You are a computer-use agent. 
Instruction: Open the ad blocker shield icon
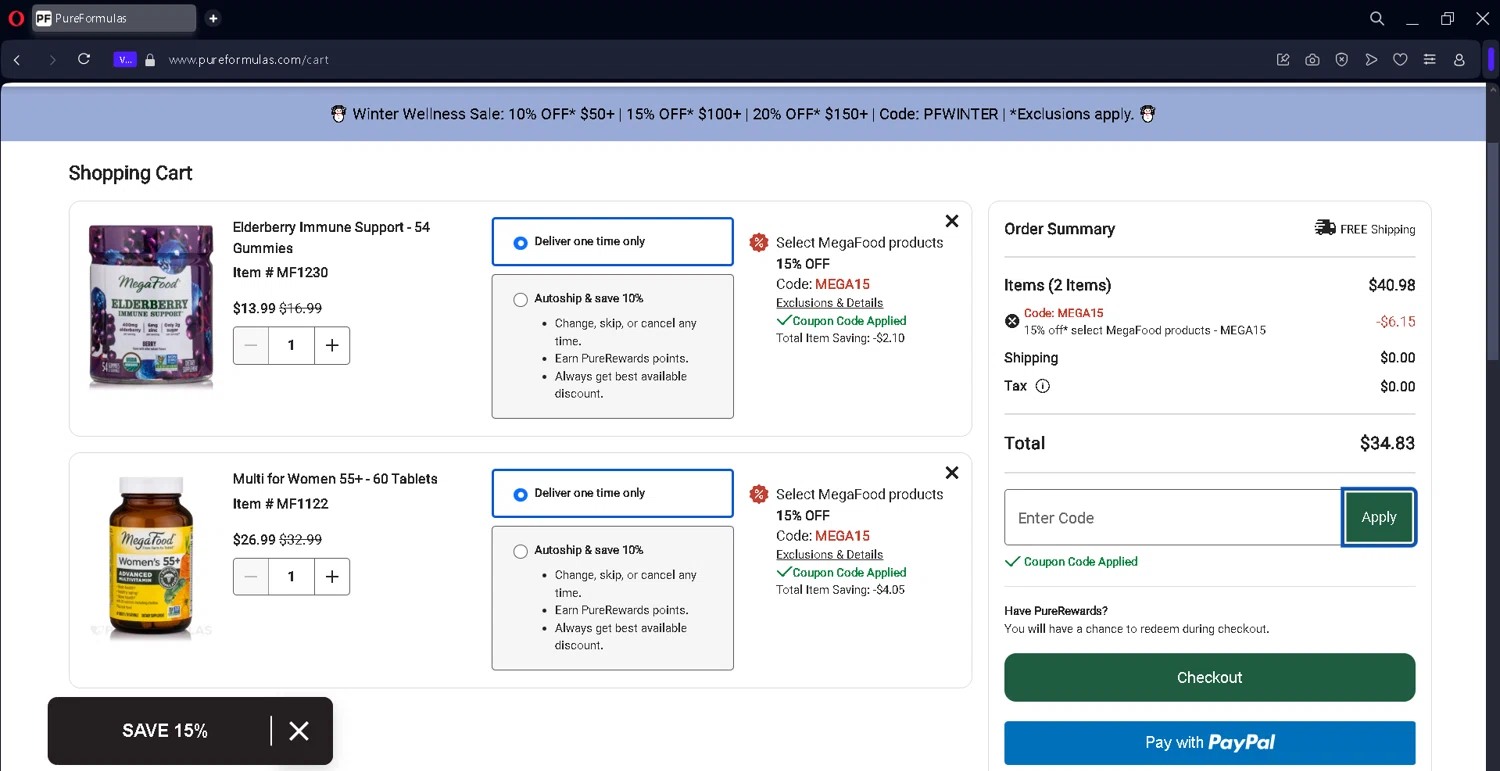pyautogui.click(x=1342, y=60)
